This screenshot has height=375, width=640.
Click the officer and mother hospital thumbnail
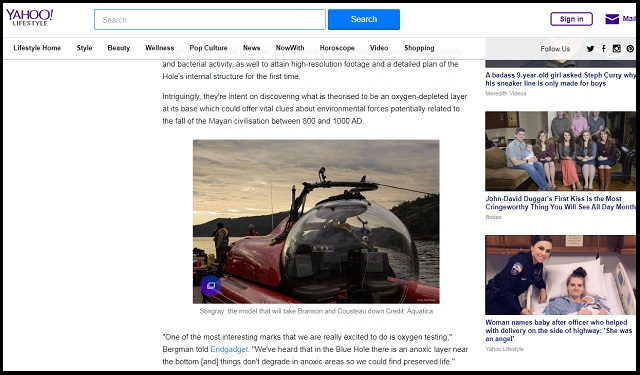pos(560,275)
